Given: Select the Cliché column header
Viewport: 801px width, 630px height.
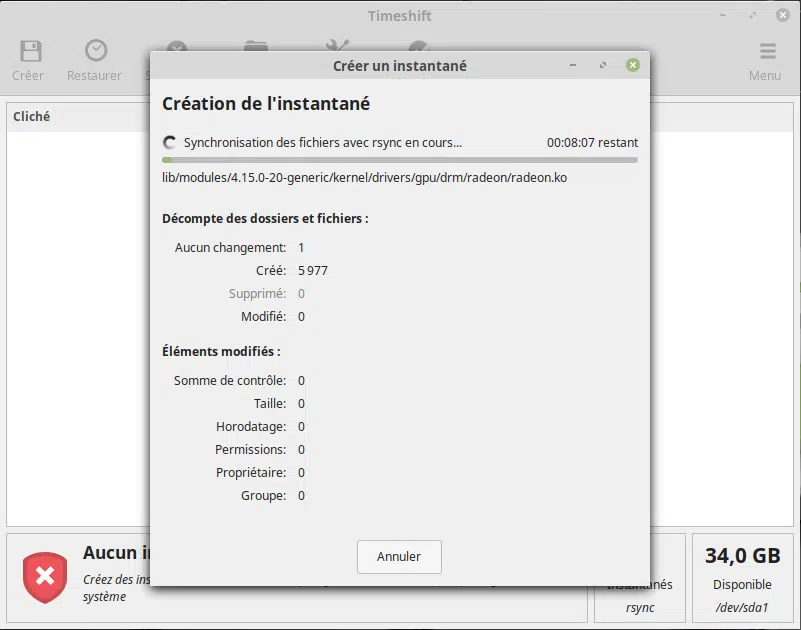Looking at the screenshot, I should (31, 116).
